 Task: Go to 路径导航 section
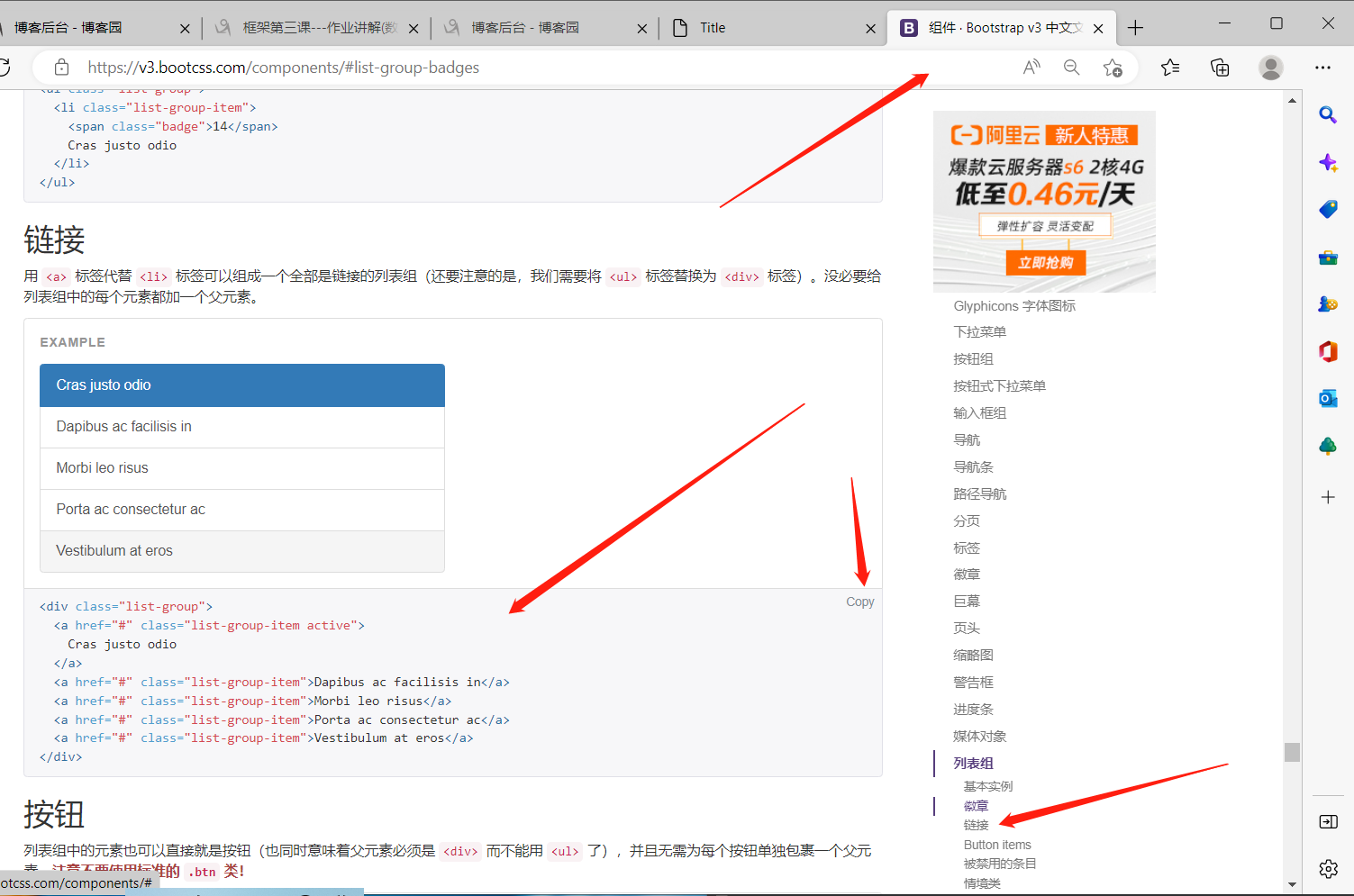pyautogui.click(x=980, y=494)
